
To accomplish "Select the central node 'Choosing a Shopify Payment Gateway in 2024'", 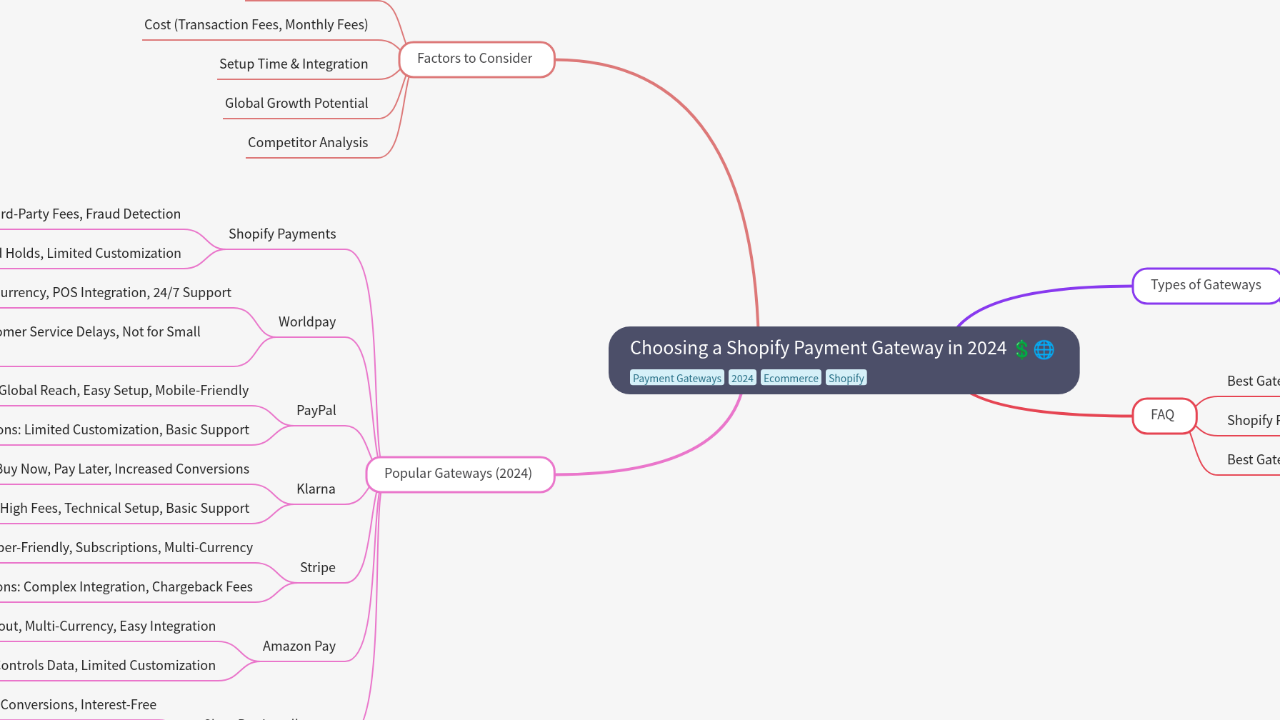I will (x=844, y=360).
